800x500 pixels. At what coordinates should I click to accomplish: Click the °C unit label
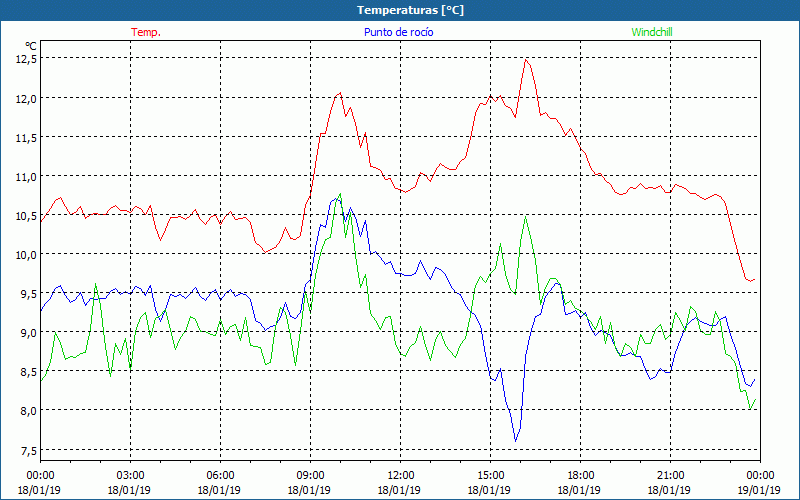31,46
